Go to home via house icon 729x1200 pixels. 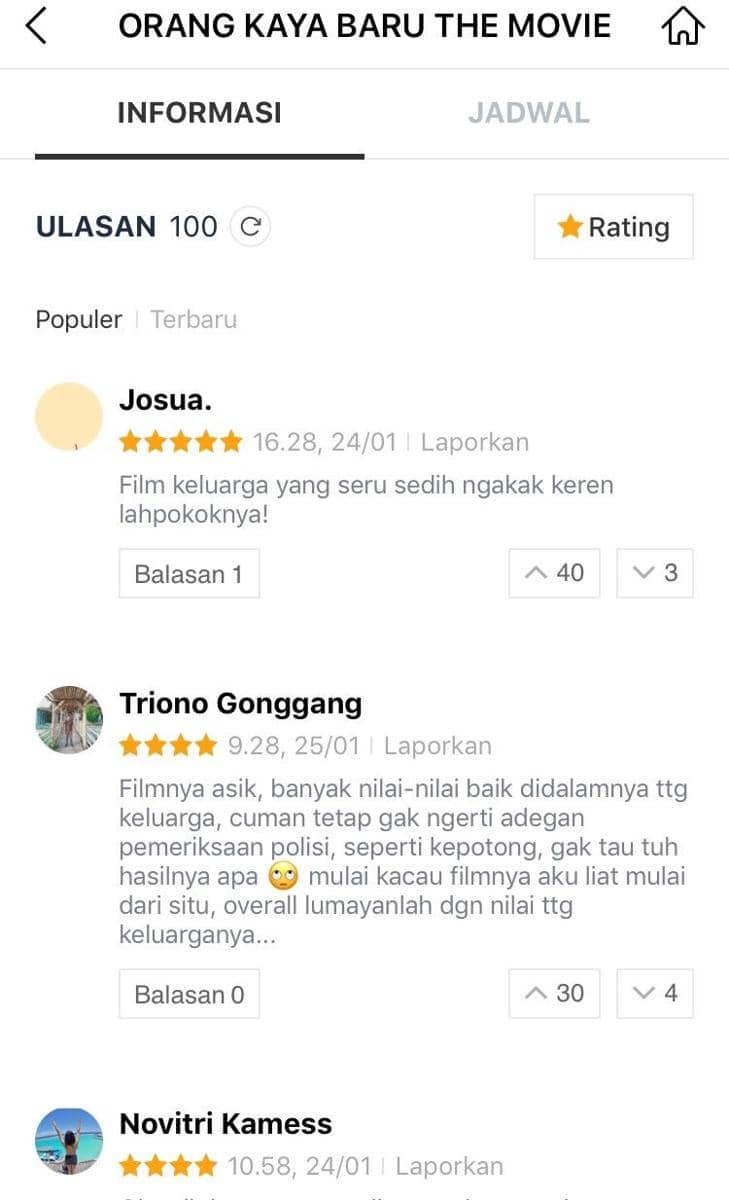pos(683,26)
